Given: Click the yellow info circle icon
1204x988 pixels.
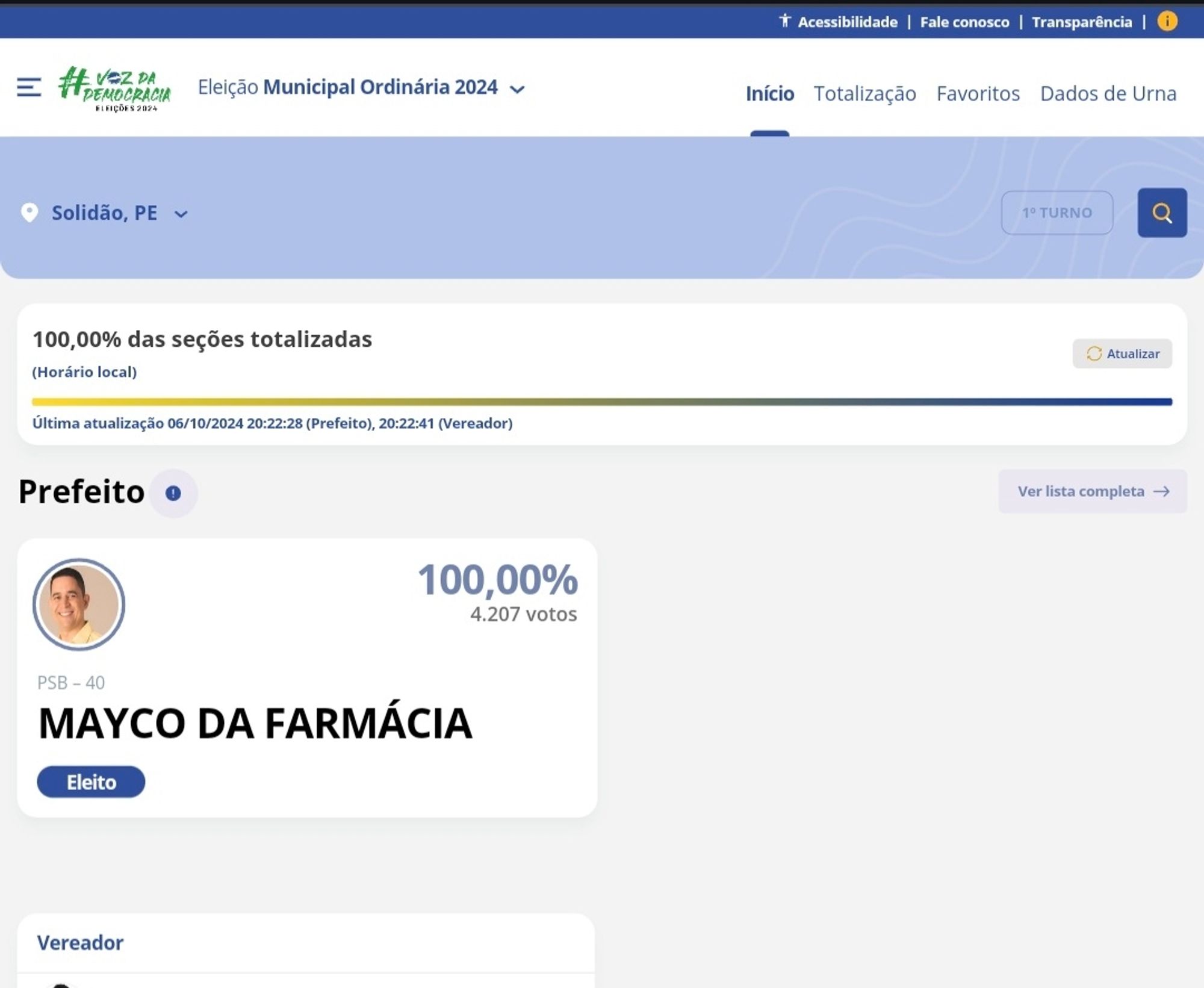Looking at the screenshot, I should tap(1167, 22).
